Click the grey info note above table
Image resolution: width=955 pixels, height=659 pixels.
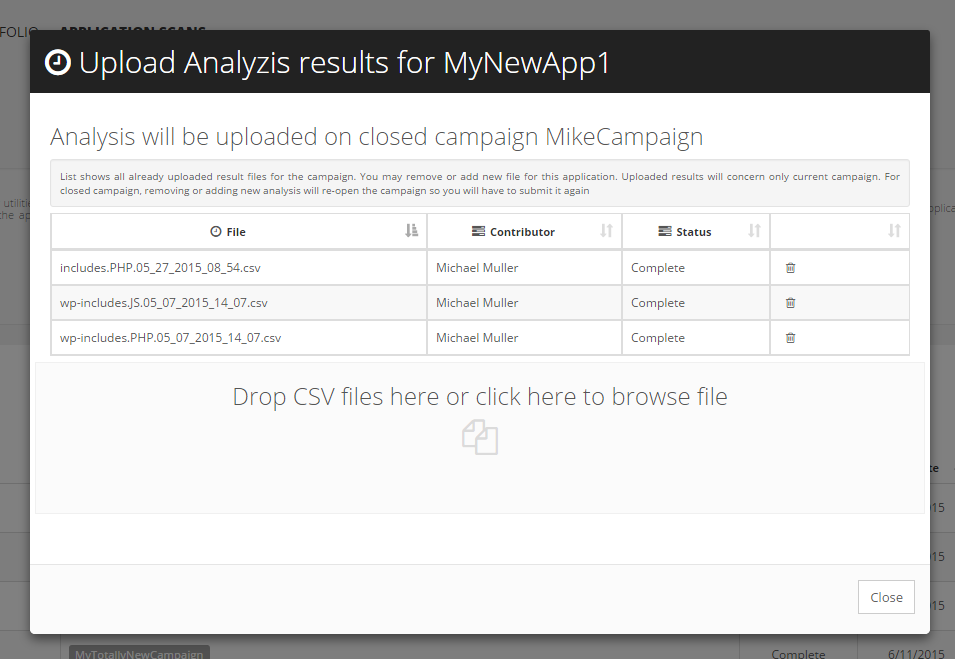[480, 183]
